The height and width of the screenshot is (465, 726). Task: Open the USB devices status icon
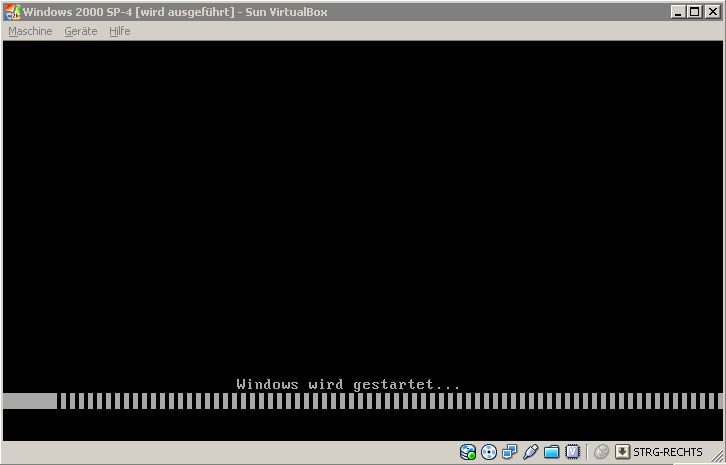click(530, 452)
